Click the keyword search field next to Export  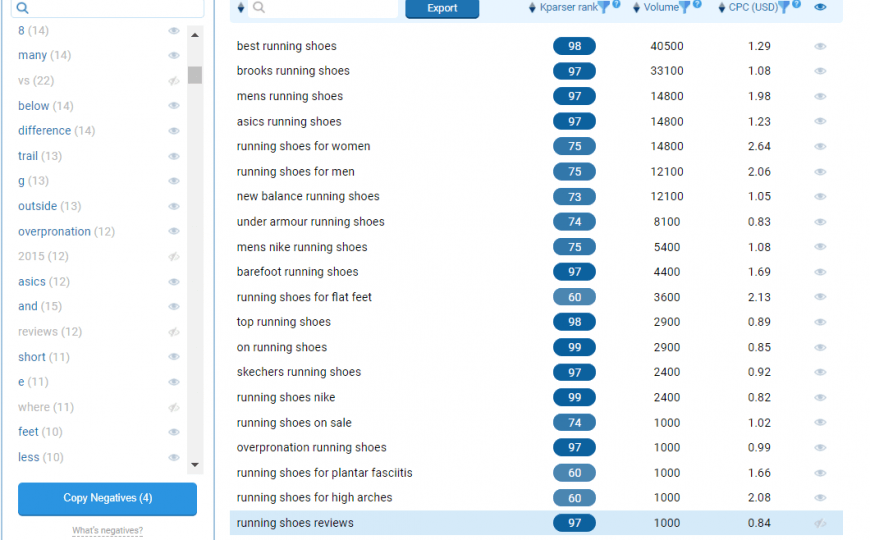click(x=323, y=8)
